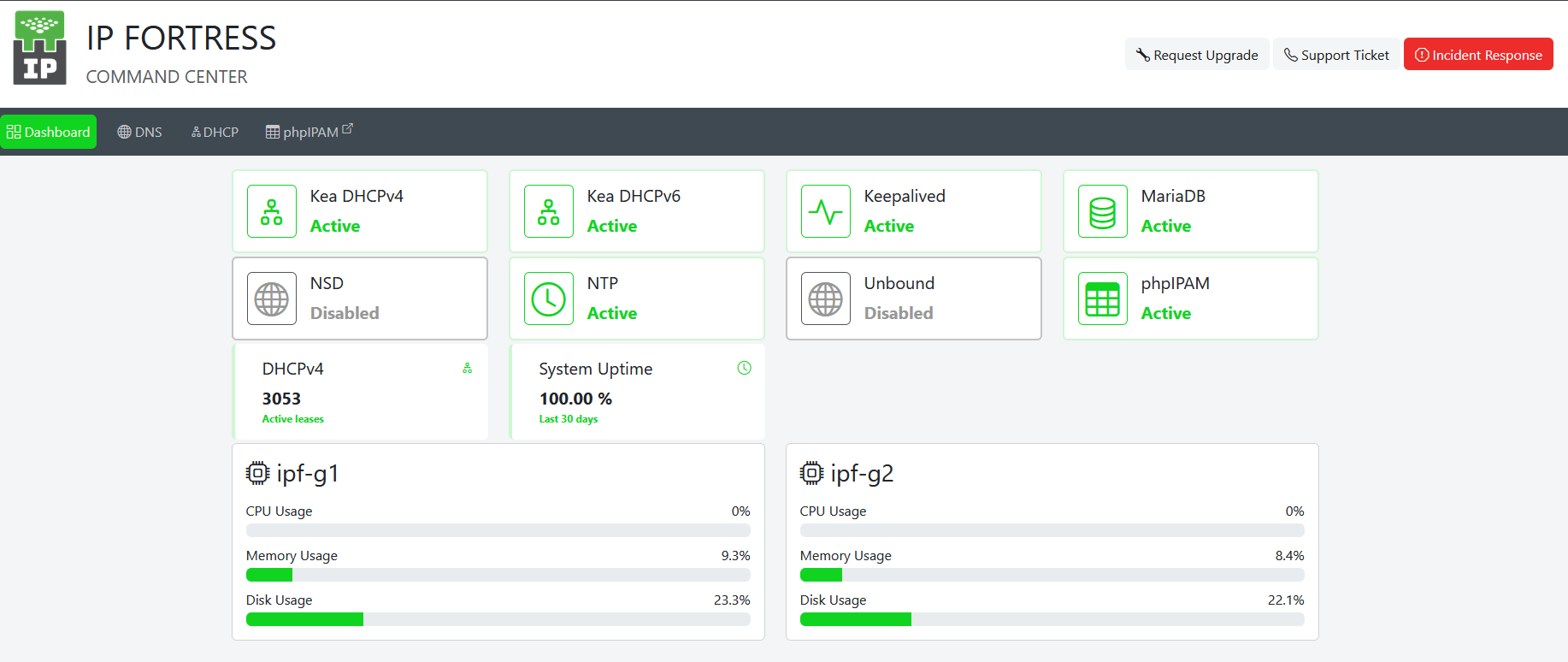Click 'phpIPAM' service name in the card
1568x662 pixels.
pyautogui.click(x=1176, y=283)
